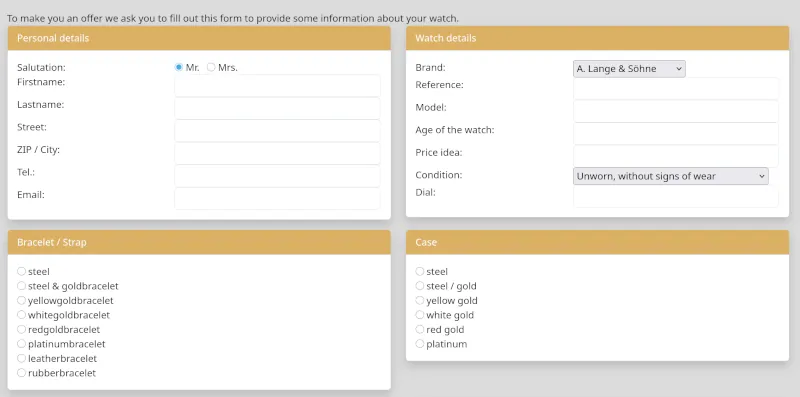Select yellow gold case radio button

419,301
